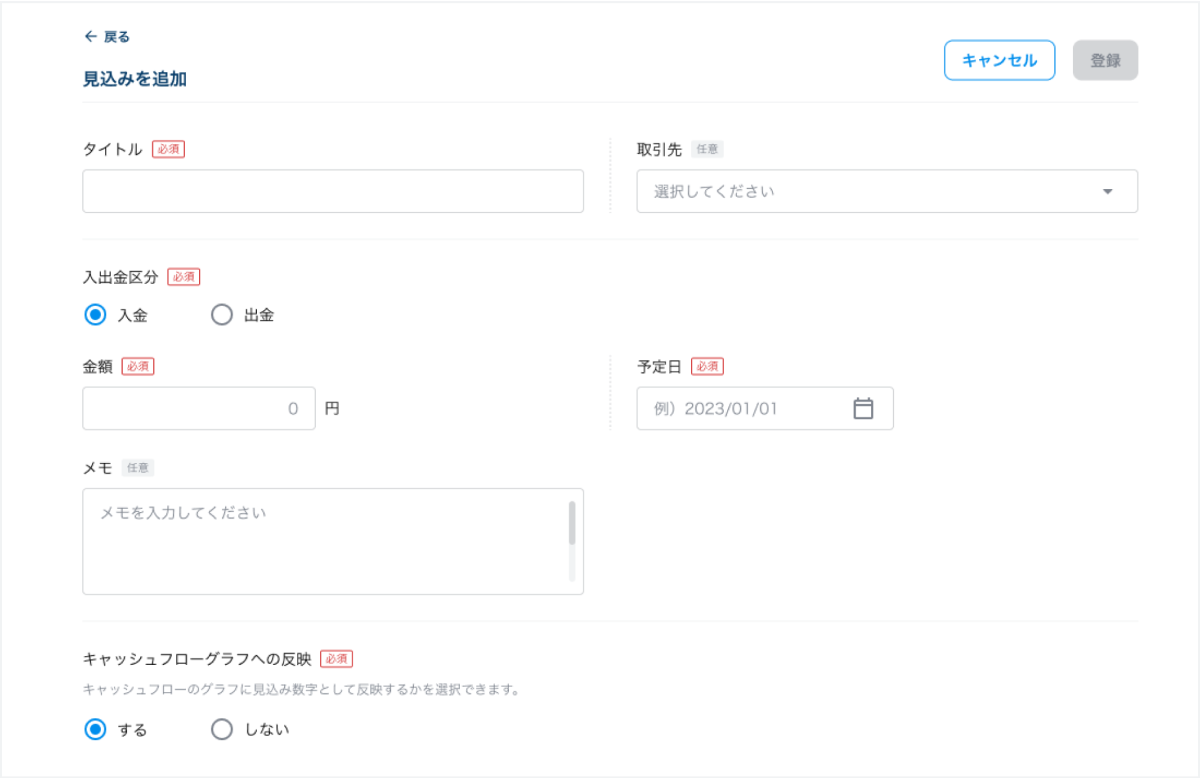Screen dimensions: 1200x778
Task: Click the 出金 radio label text
Action: [259, 315]
